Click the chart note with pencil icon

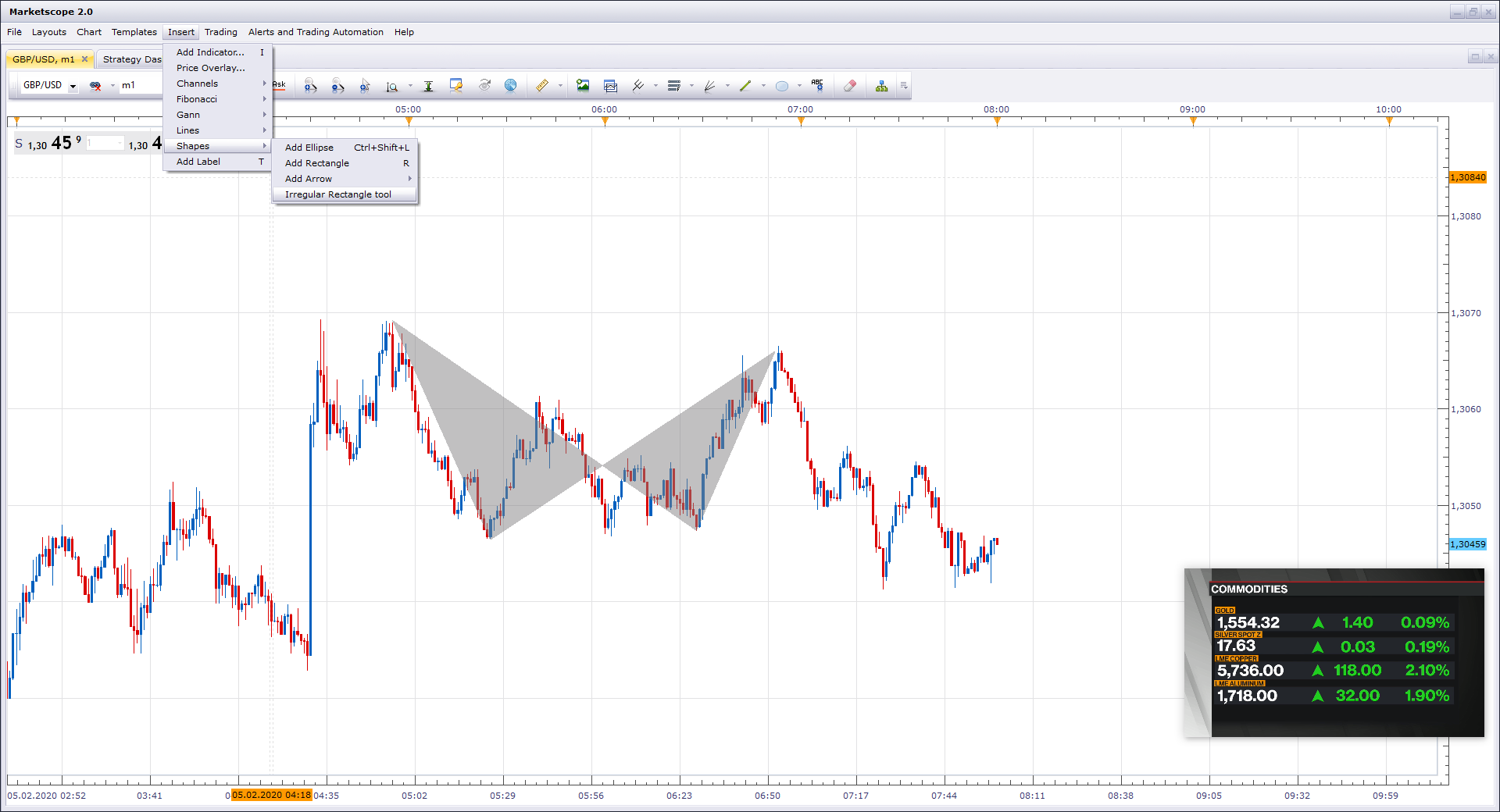[x=456, y=85]
